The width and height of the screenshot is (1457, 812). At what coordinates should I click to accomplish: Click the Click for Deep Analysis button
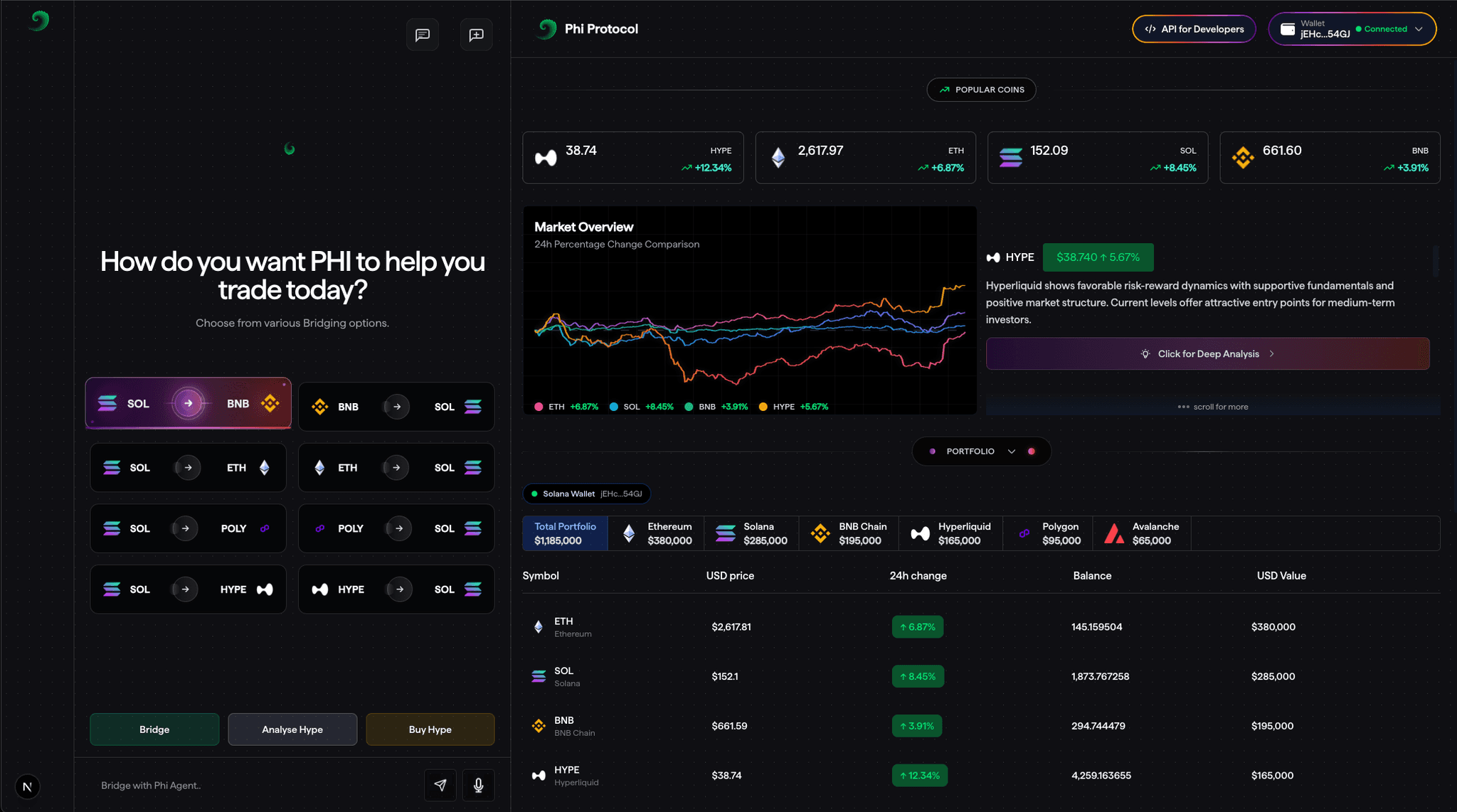(x=1207, y=353)
